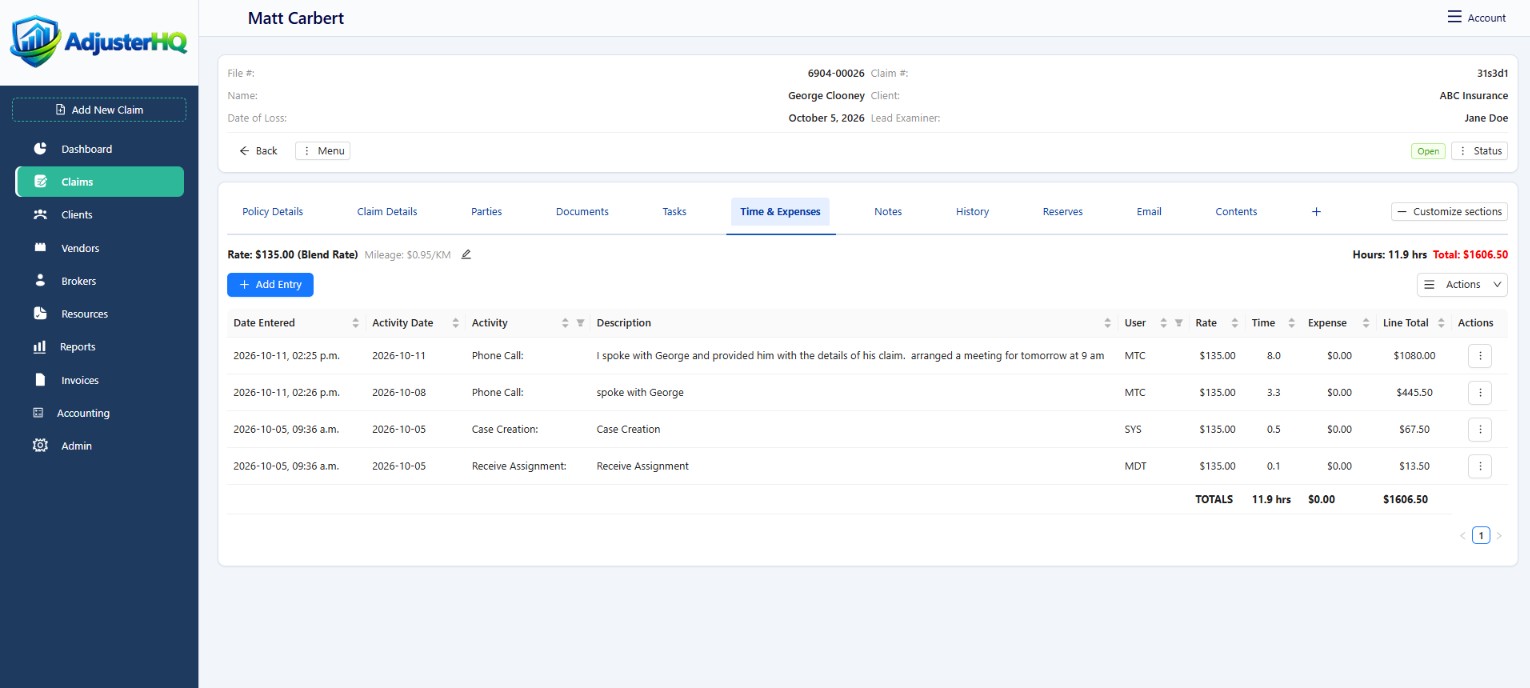Open the Brokers section
The image size is (1530, 688).
(x=78, y=281)
